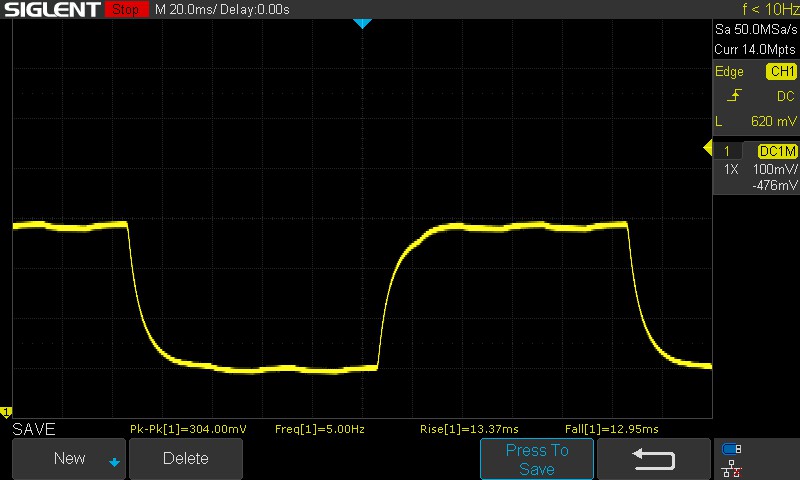
Task: Click the blue trigger position marker
Action: tap(362, 23)
